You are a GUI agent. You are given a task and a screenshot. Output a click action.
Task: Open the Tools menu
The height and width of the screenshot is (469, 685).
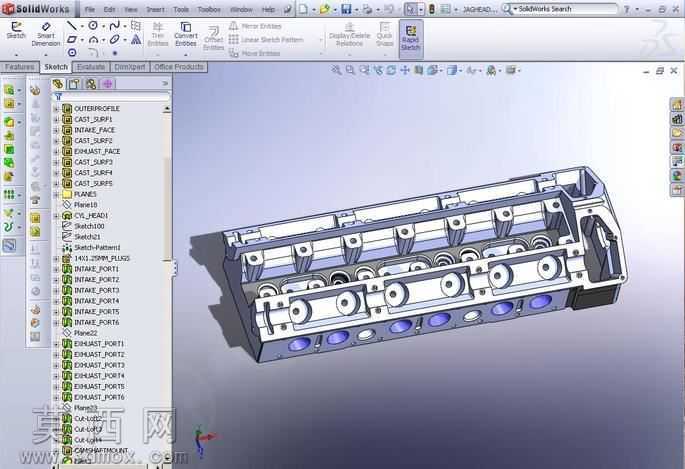(x=181, y=9)
